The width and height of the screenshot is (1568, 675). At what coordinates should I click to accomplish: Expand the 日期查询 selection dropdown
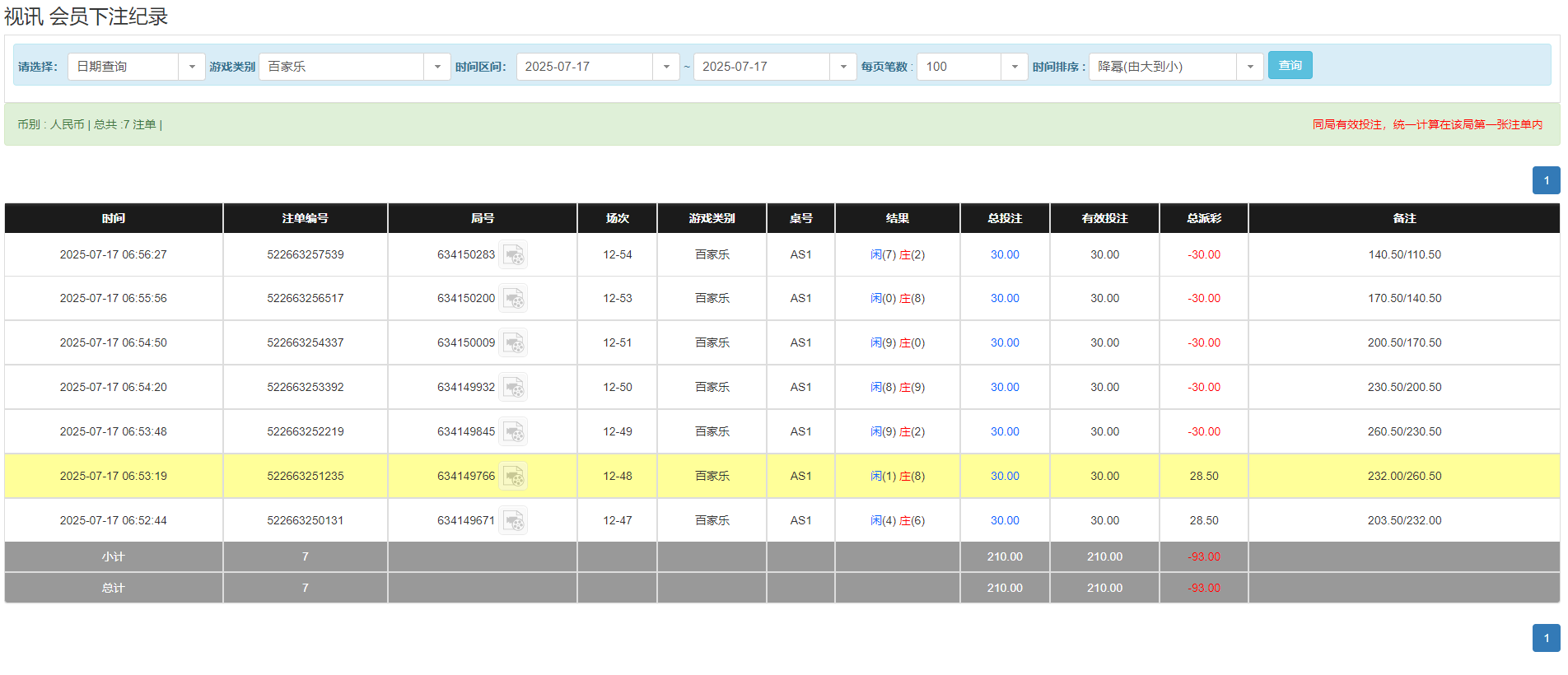click(191, 67)
